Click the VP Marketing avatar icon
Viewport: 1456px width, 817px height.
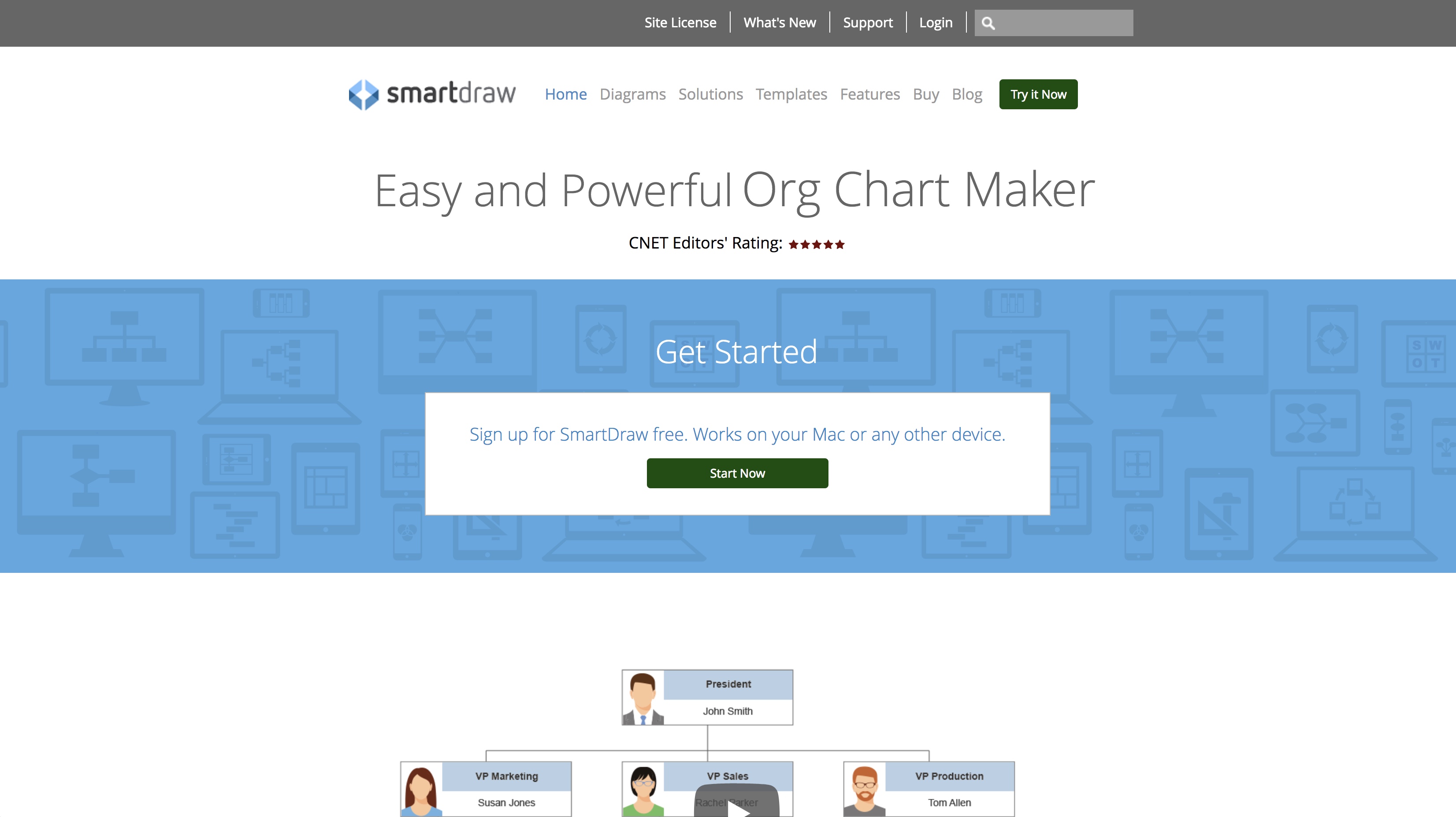coord(422,789)
